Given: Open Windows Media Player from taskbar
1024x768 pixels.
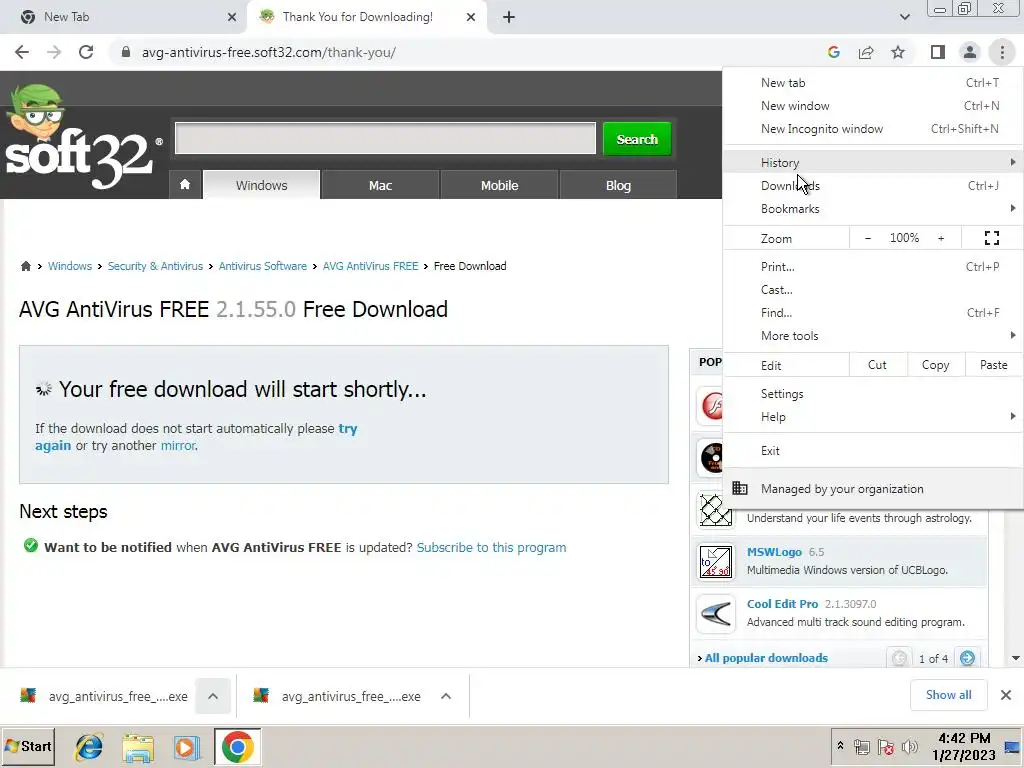Looking at the screenshot, I should [x=187, y=746].
